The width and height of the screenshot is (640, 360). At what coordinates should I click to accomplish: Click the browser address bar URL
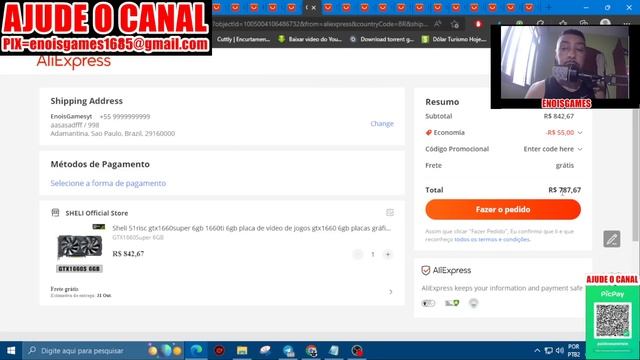click(x=320, y=24)
